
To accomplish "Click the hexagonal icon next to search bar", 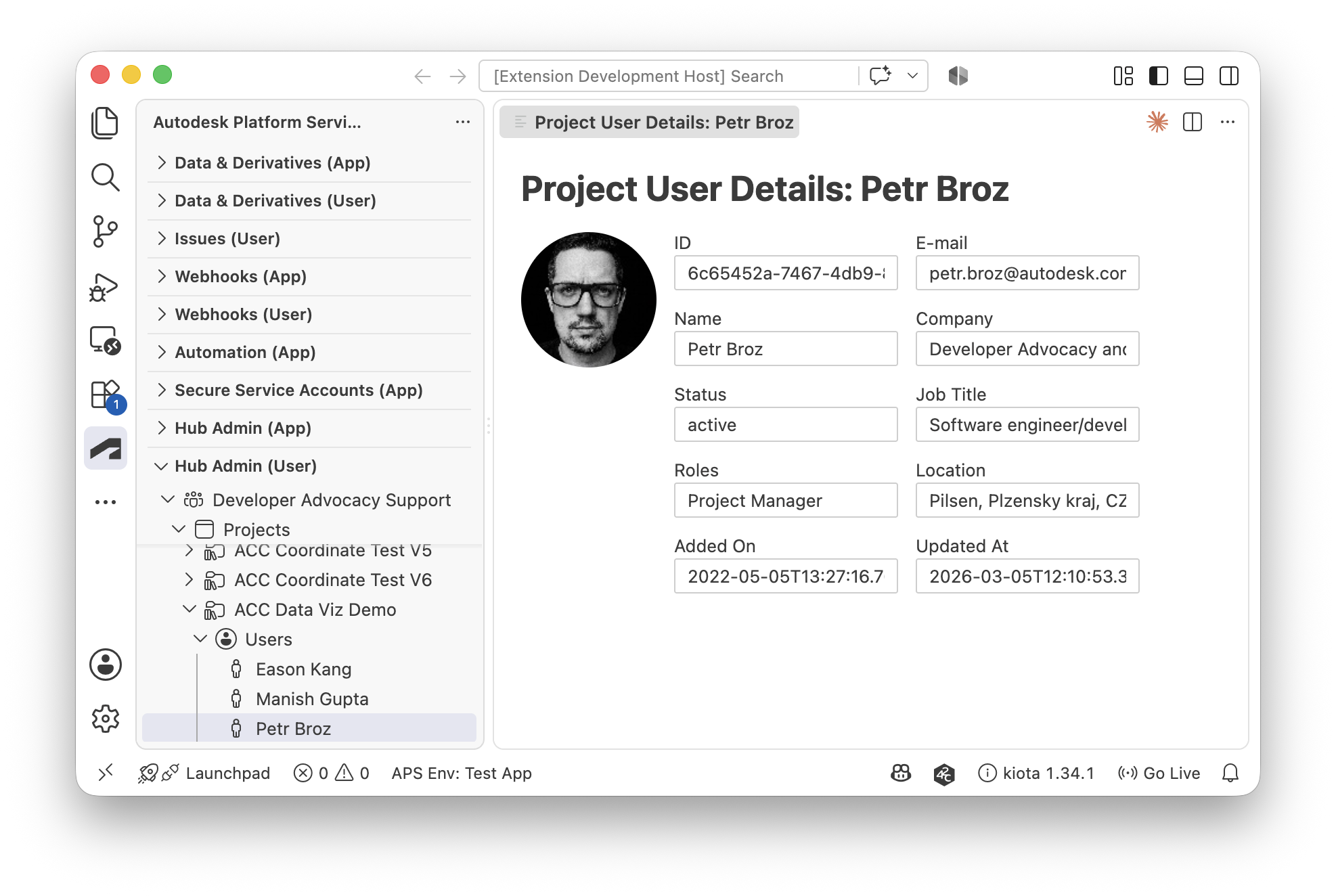I will click(x=958, y=76).
